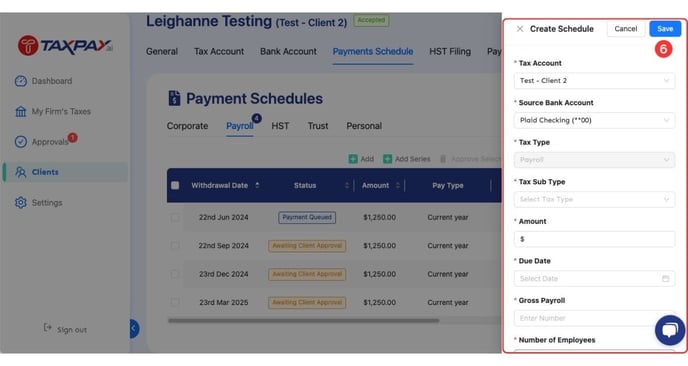Close the Create Schedule panel with X
This screenshot has width=688, height=366.
[520, 29]
